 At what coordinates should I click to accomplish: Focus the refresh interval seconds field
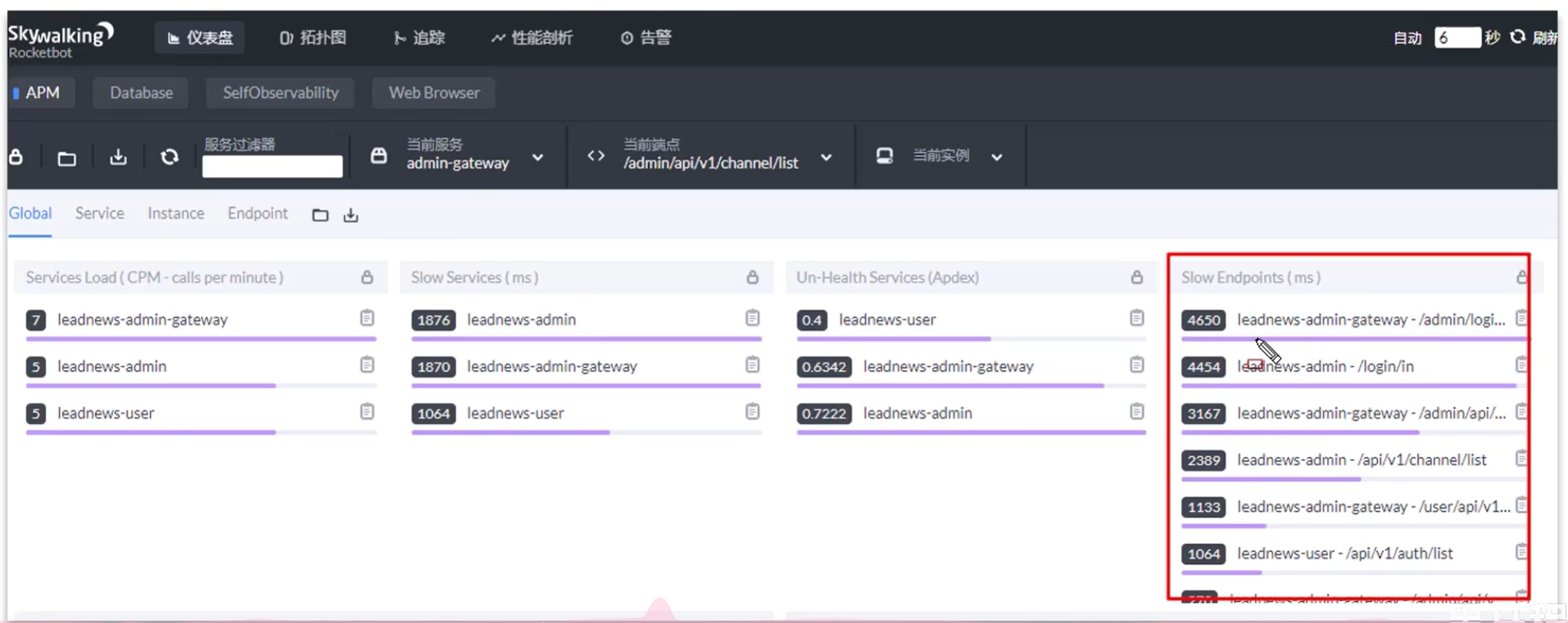pyautogui.click(x=1457, y=38)
